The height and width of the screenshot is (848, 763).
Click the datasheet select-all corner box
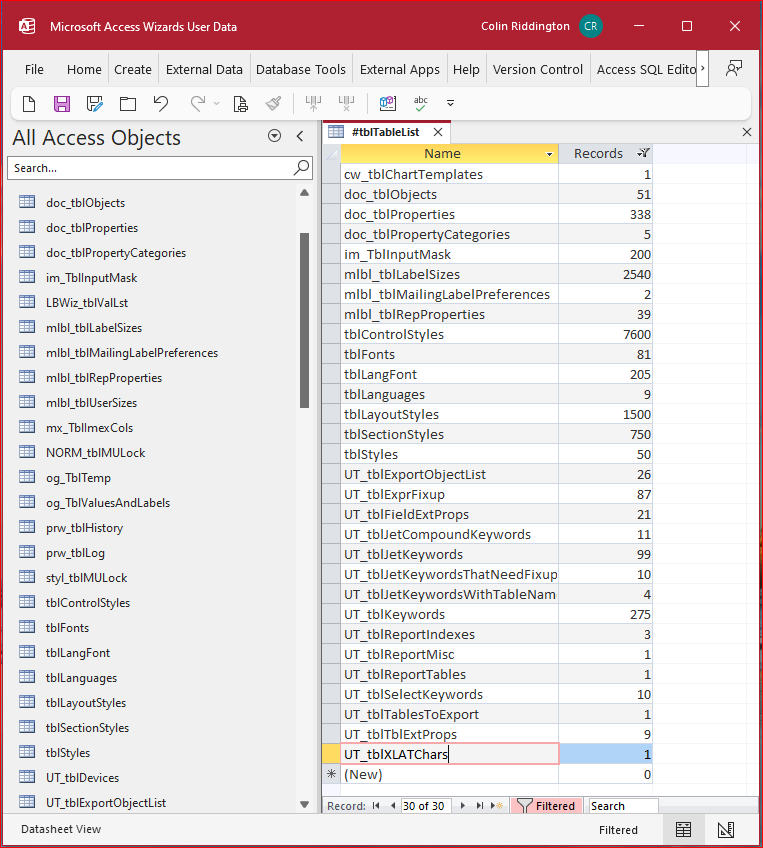coord(331,154)
